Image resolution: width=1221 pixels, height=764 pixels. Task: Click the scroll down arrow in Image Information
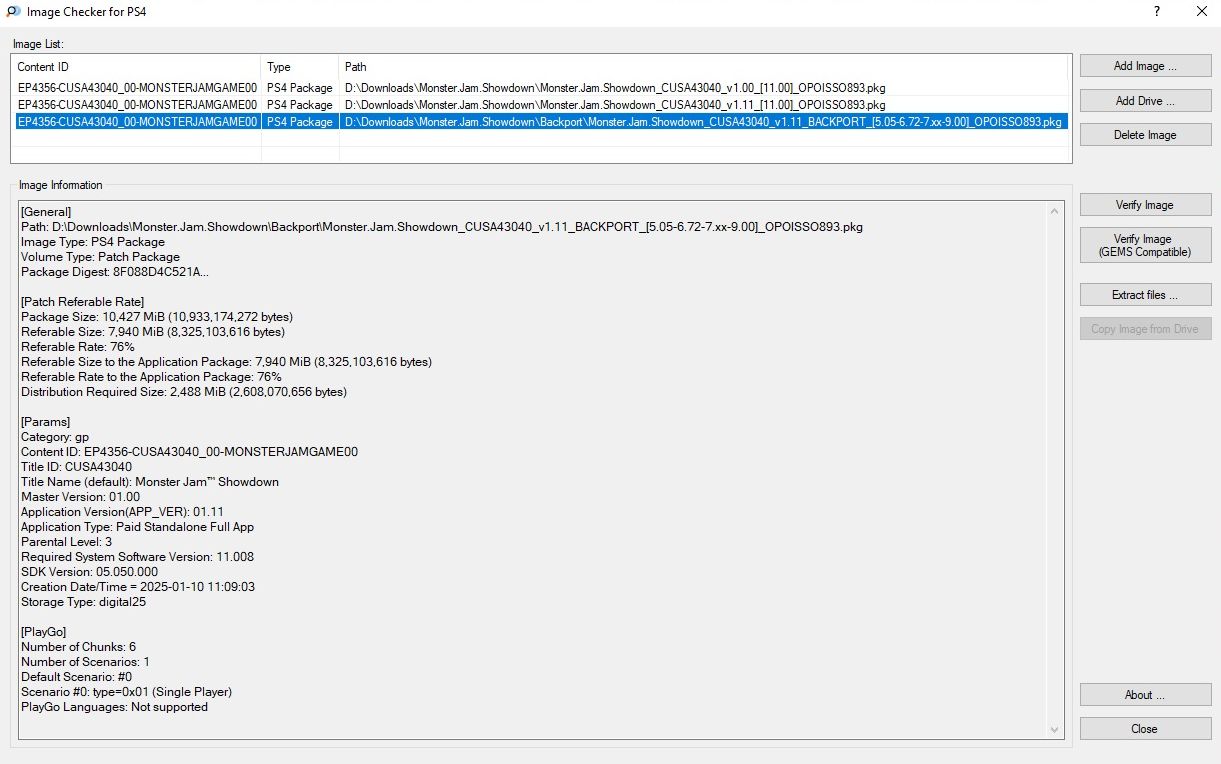pyautogui.click(x=1054, y=730)
